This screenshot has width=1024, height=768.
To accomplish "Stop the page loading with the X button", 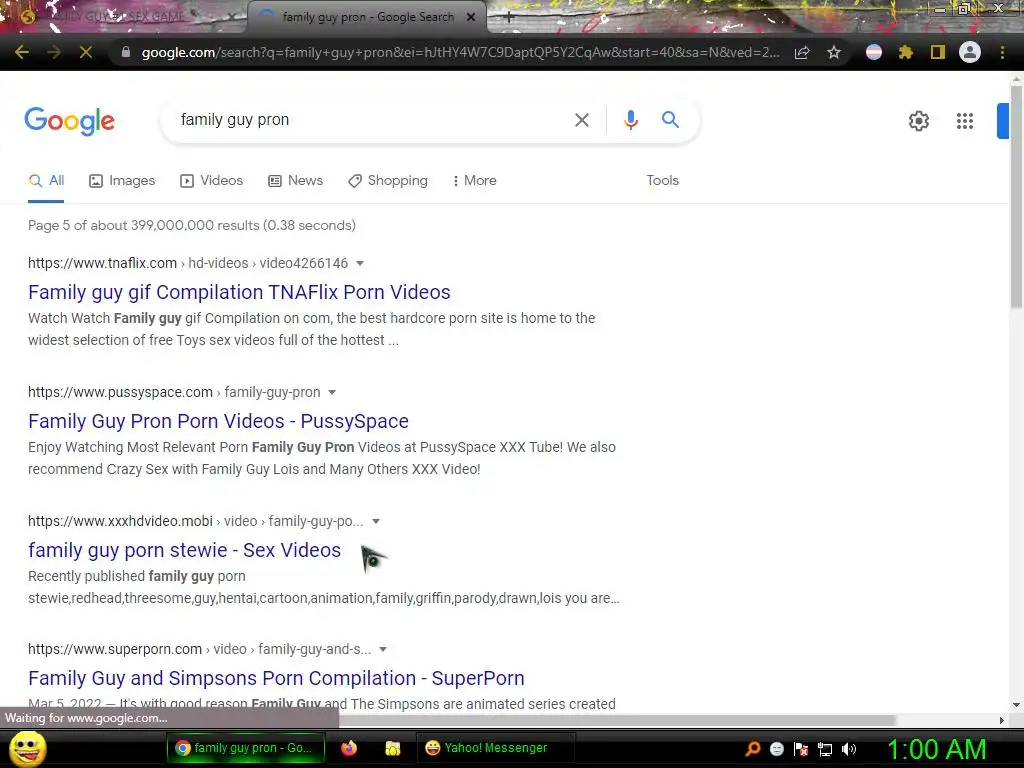I will pos(86,52).
